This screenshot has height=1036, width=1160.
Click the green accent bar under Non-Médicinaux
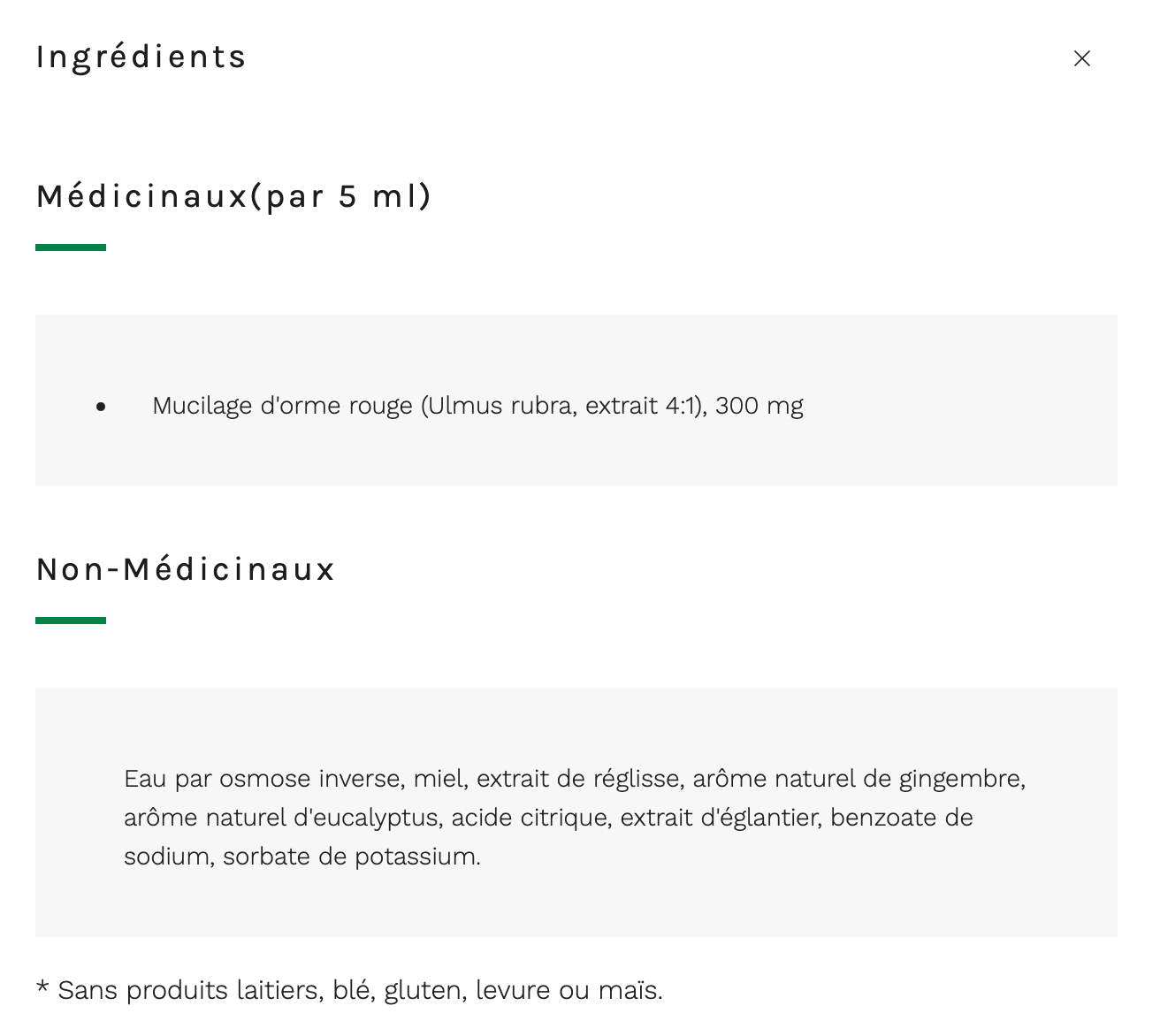(69, 621)
